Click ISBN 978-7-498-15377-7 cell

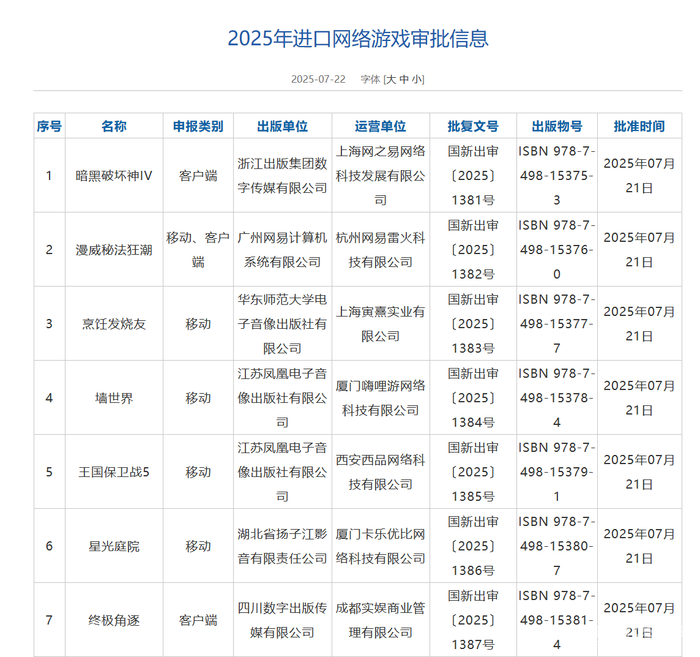coord(557,324)
